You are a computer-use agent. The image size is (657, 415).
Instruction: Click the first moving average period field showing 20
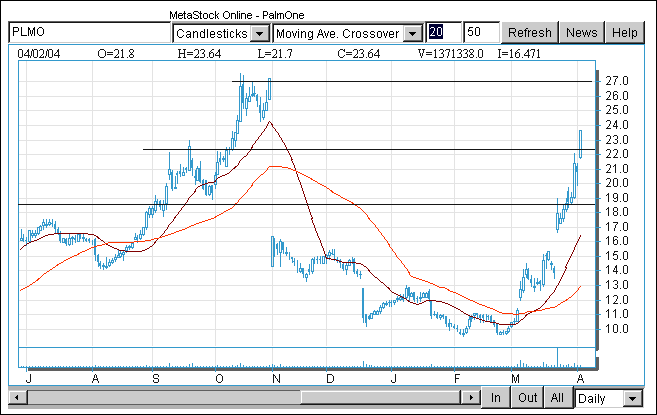pyautogui.click(x=442, y=33)
